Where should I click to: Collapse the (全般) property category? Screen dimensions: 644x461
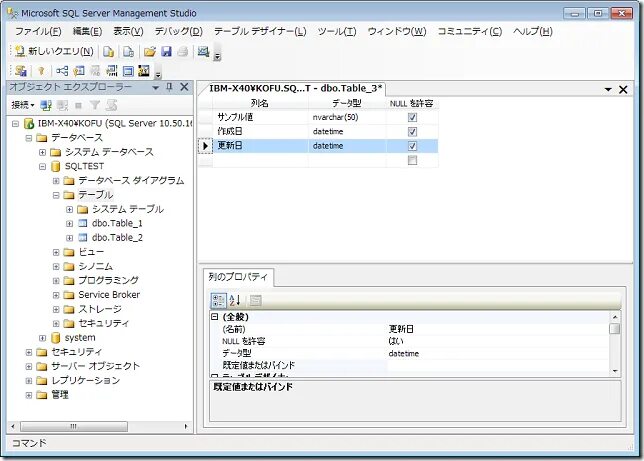point(214,317)
